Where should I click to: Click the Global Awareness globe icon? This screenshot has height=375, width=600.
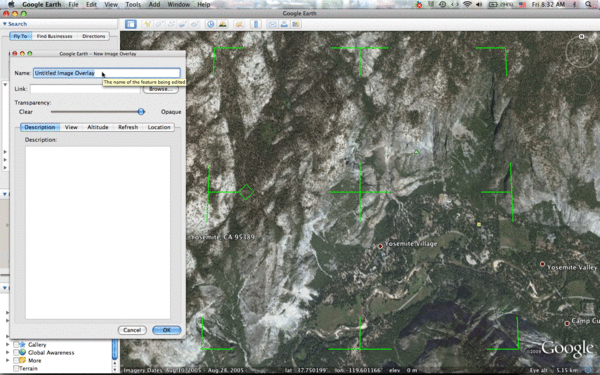(23, 352)
